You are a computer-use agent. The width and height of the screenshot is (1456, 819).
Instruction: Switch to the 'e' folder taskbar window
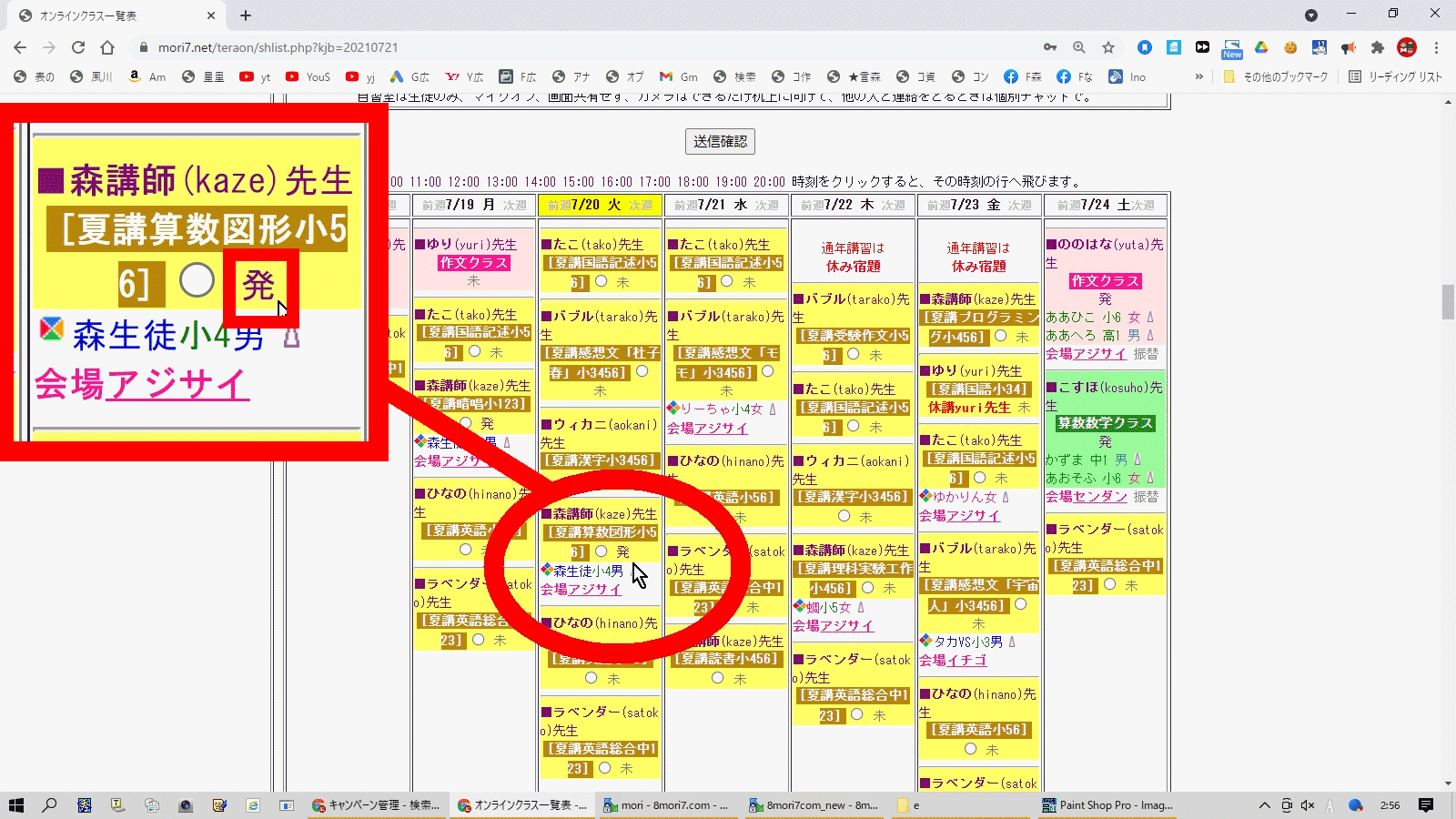point(958,804)
